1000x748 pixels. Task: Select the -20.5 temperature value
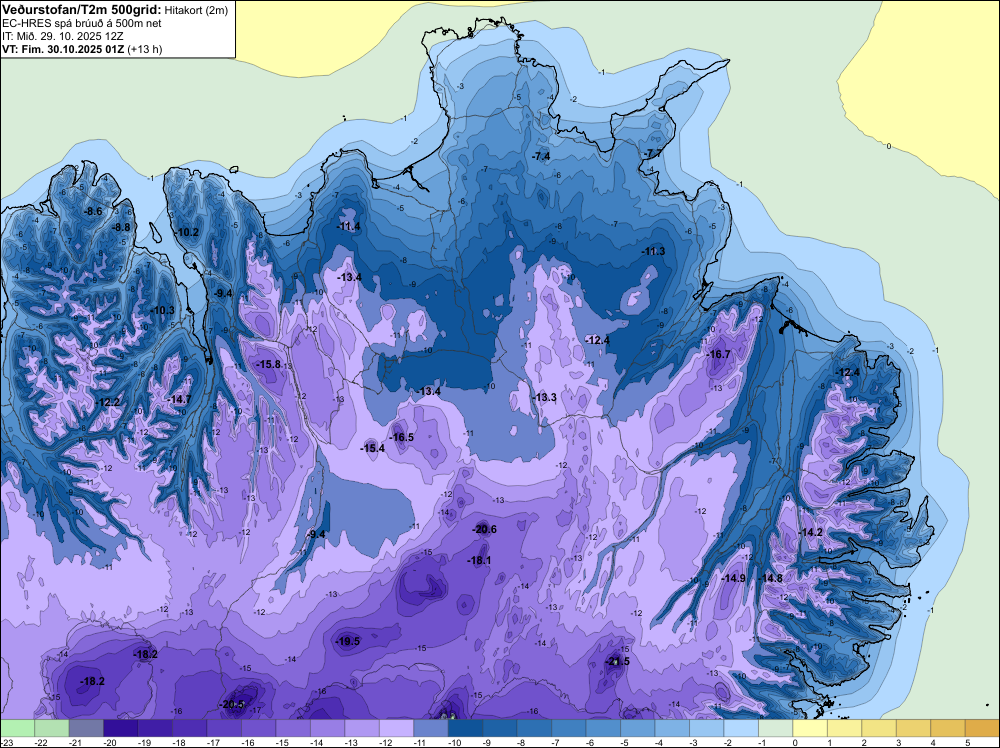232,705
